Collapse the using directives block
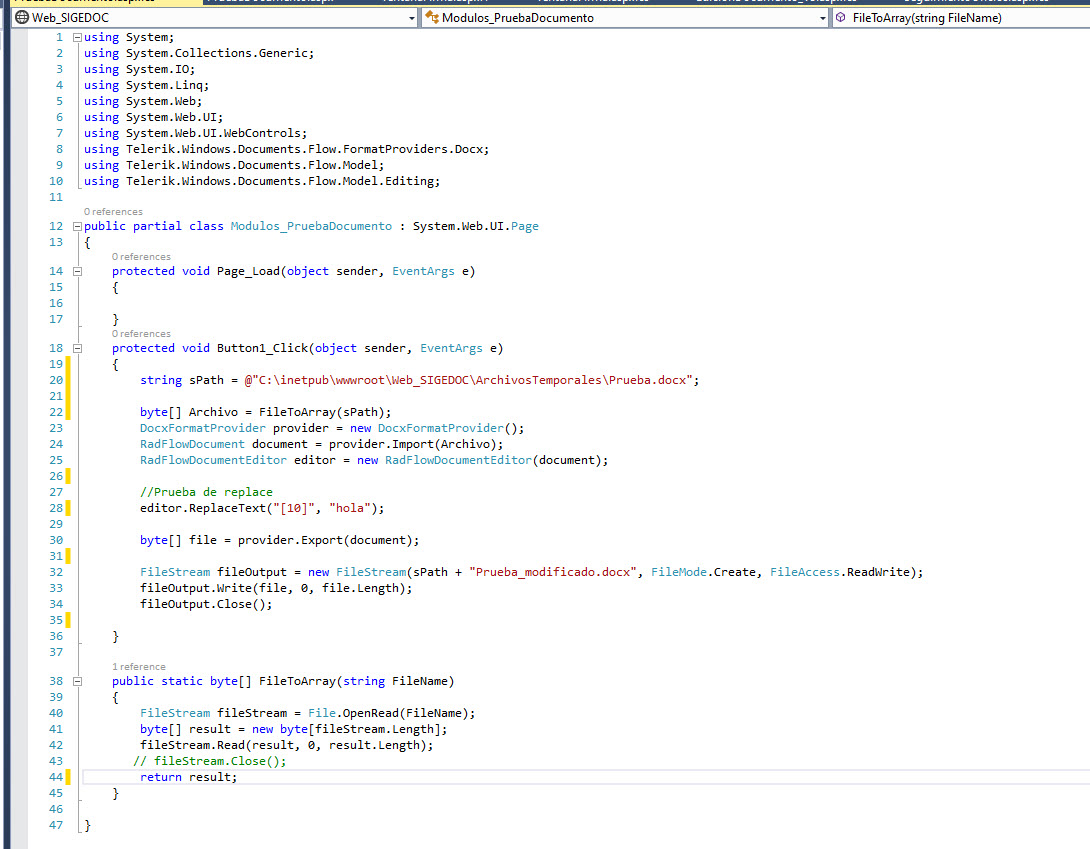Viewport: 1090px width, 849px height. [x=77, y=37]
